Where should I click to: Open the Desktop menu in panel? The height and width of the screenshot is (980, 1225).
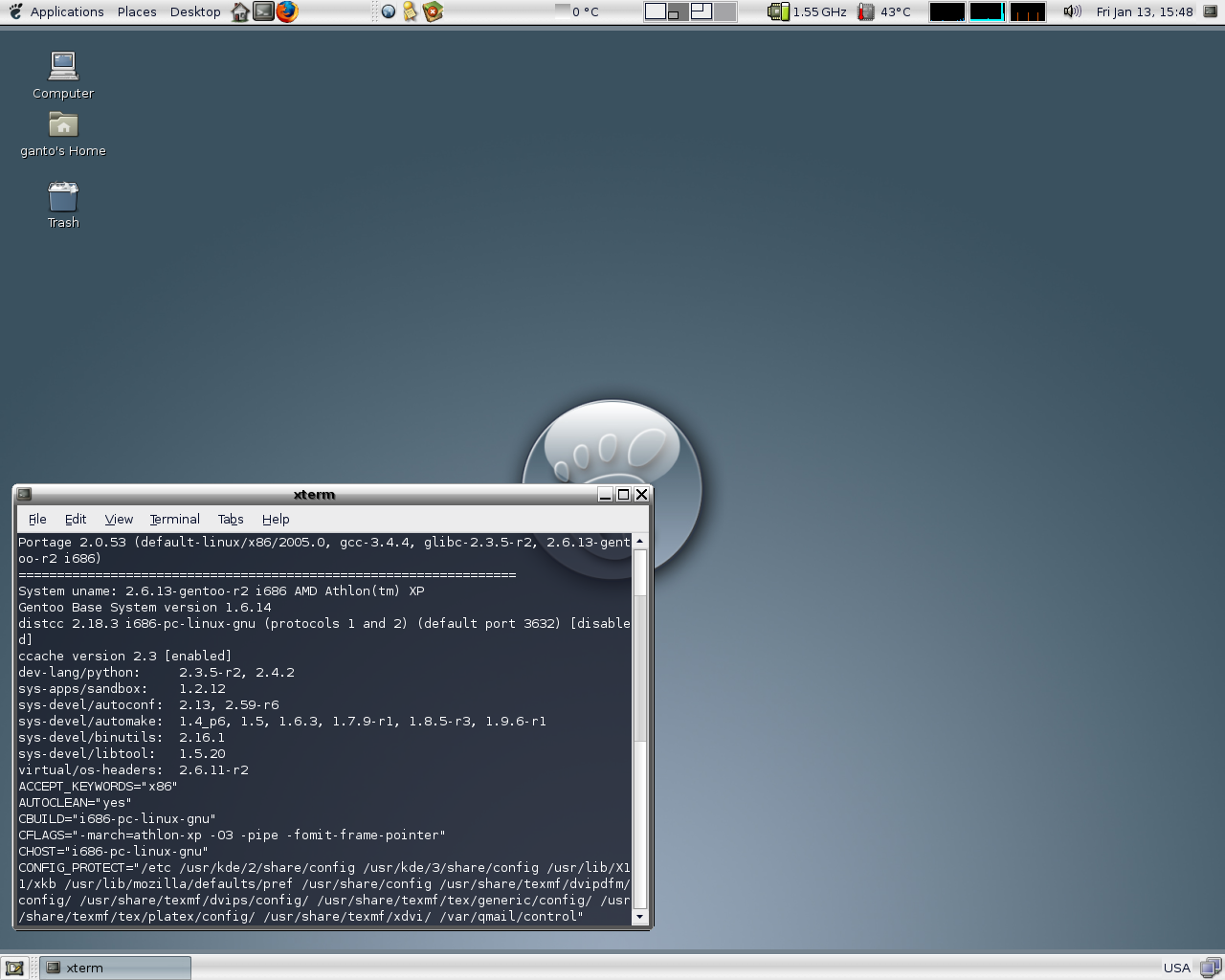[195, 11]
